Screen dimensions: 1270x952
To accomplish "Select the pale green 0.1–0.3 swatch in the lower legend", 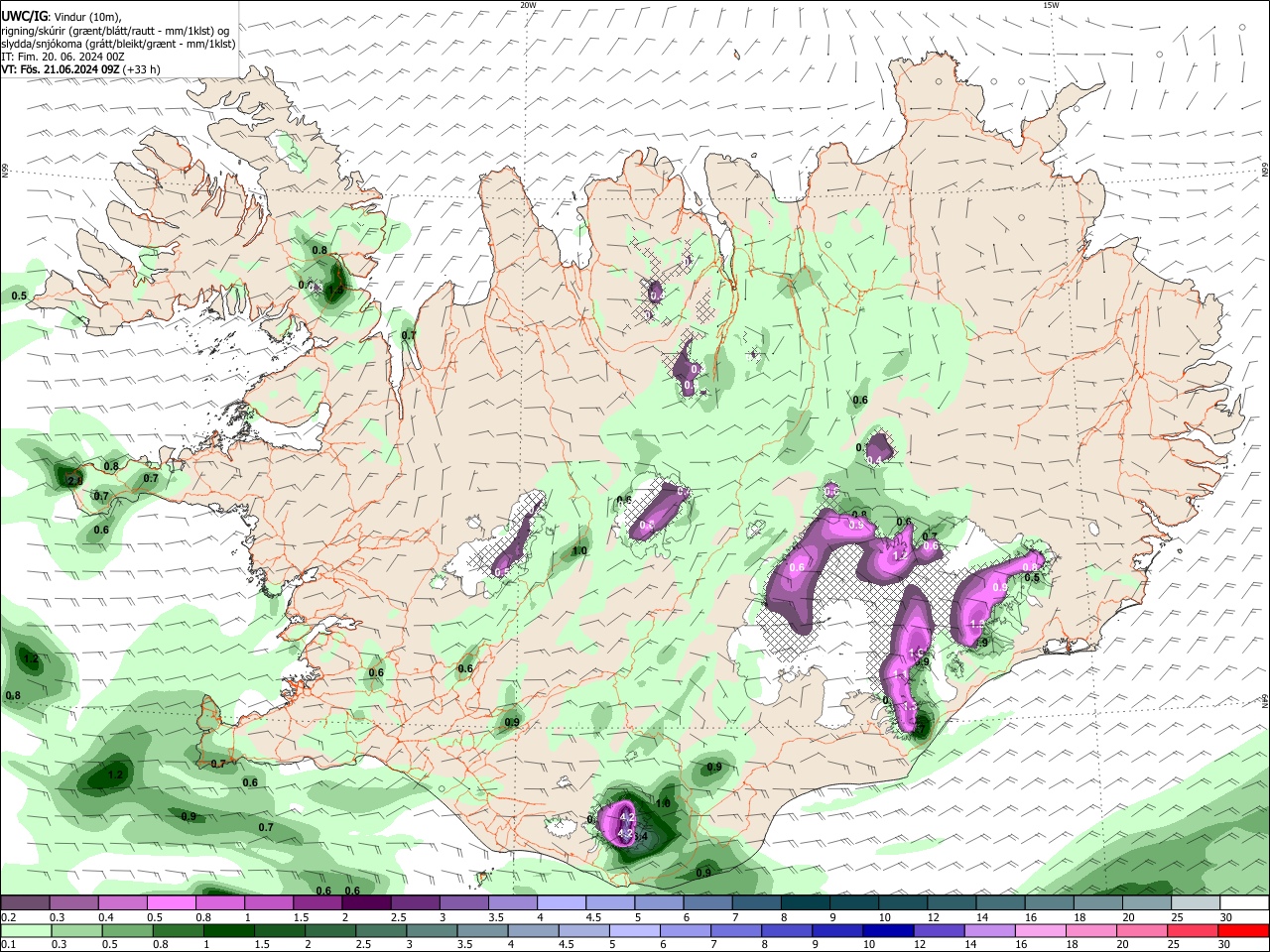I will point(26,930).
